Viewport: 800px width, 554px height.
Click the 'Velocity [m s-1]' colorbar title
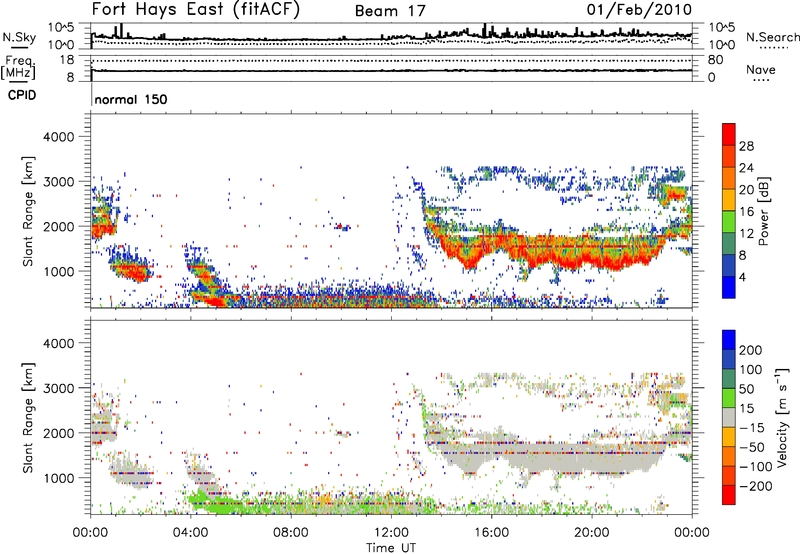tap(782, 417)
